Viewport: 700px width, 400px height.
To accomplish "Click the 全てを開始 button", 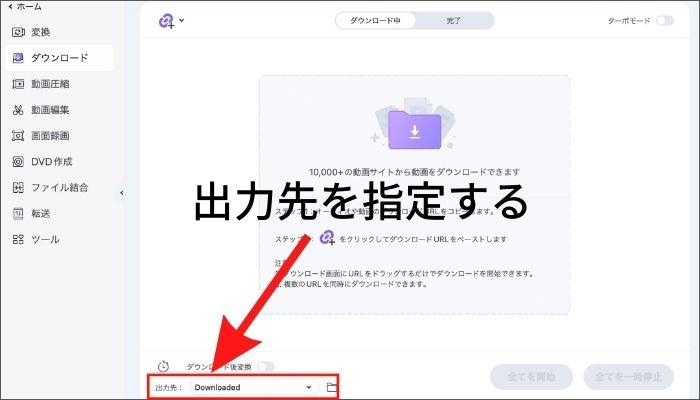I will [x=531, y=377].
